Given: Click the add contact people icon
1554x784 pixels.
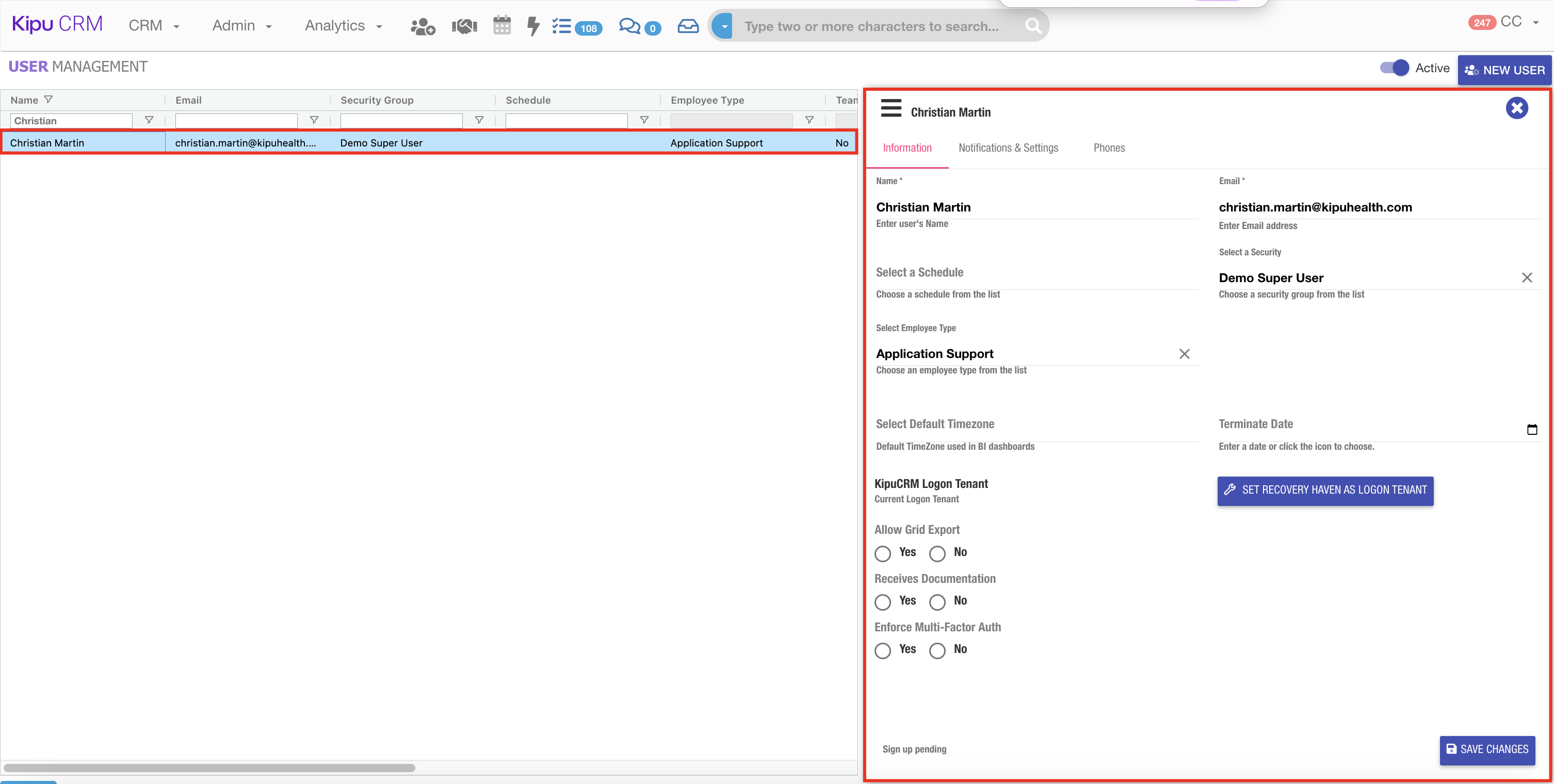Looking at the screenshot, I should click(422, 26).
